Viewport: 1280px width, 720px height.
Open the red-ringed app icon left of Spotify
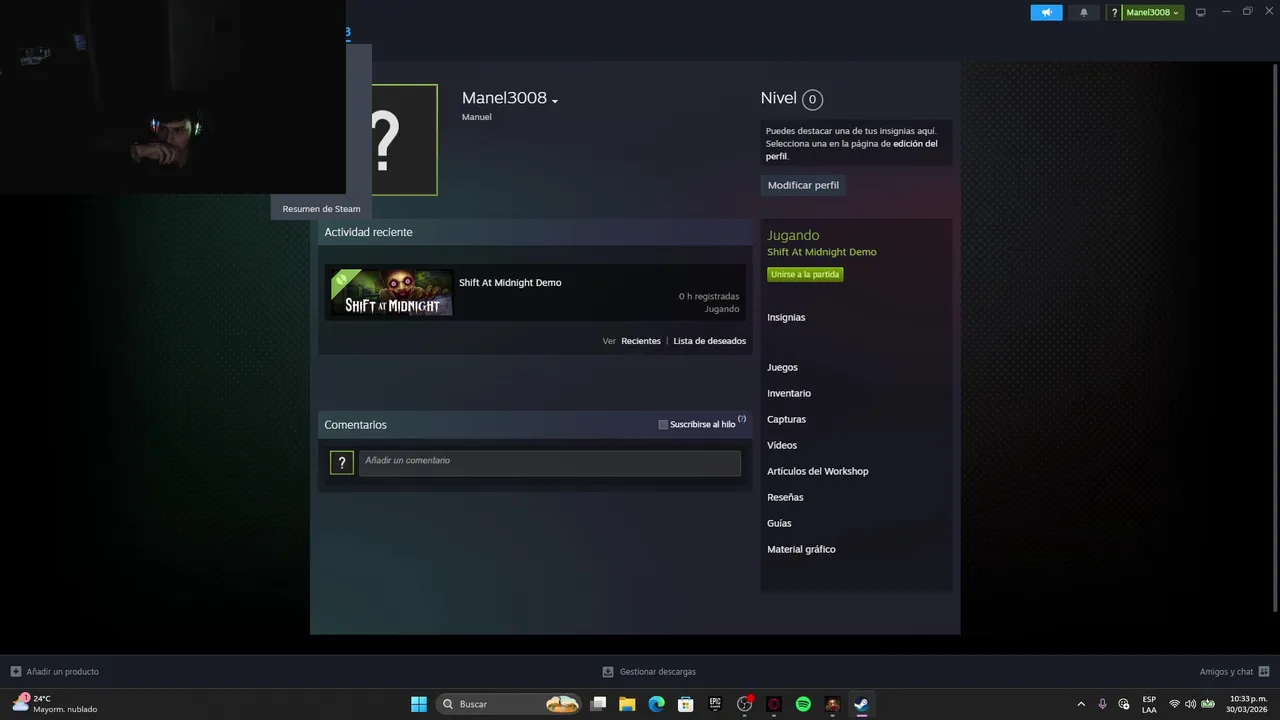pyautogui.click(x=774, y=704)
